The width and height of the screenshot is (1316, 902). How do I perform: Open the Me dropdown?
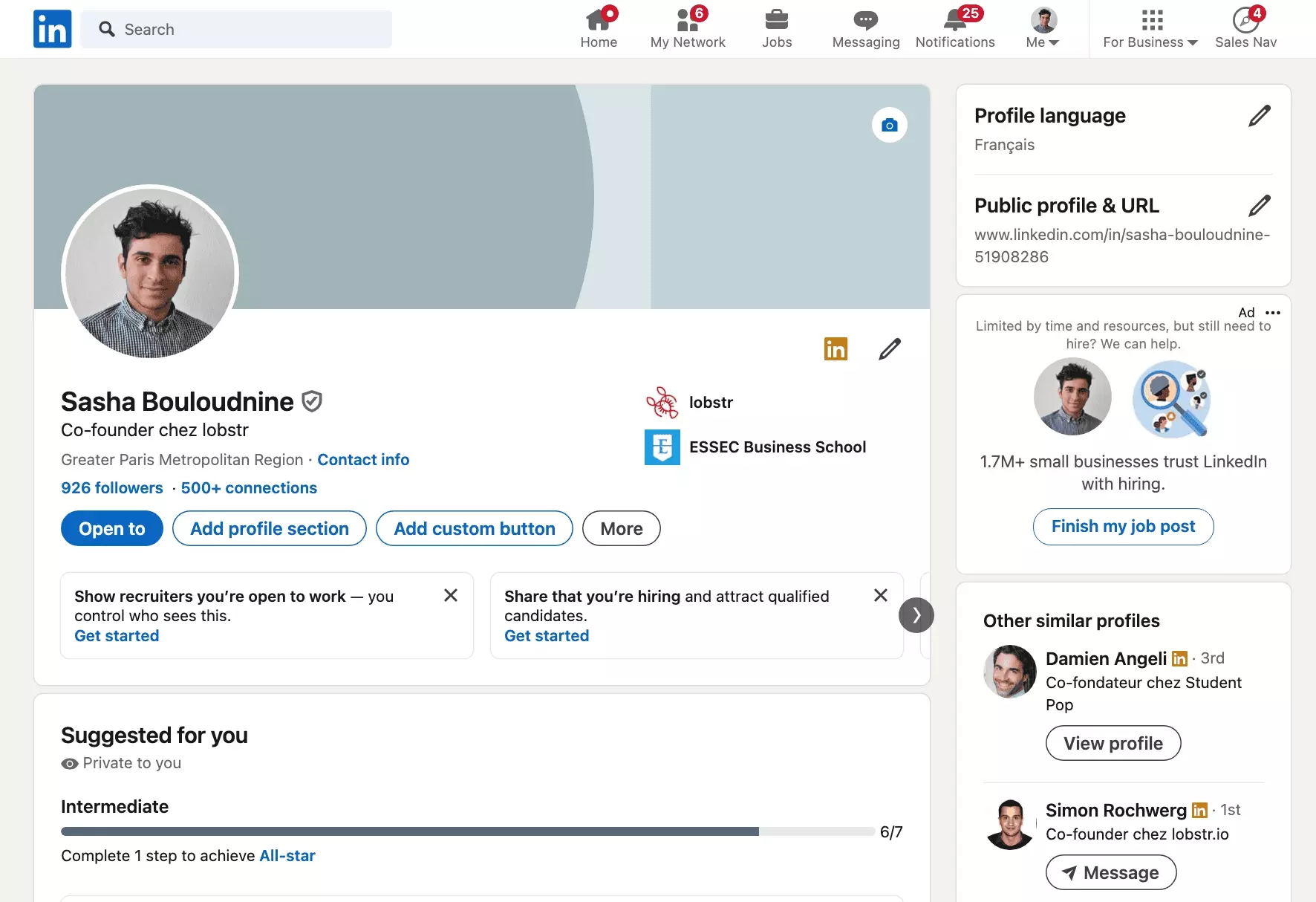(1041, 28)
